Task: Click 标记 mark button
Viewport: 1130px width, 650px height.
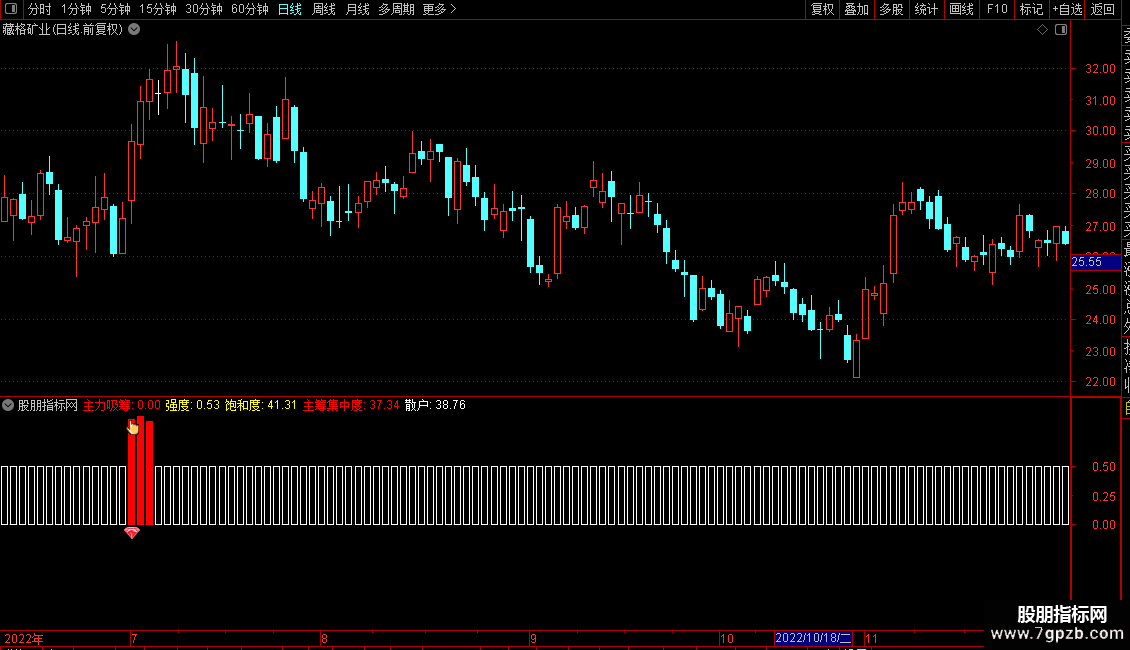Action: click(x=1031, y=9)
